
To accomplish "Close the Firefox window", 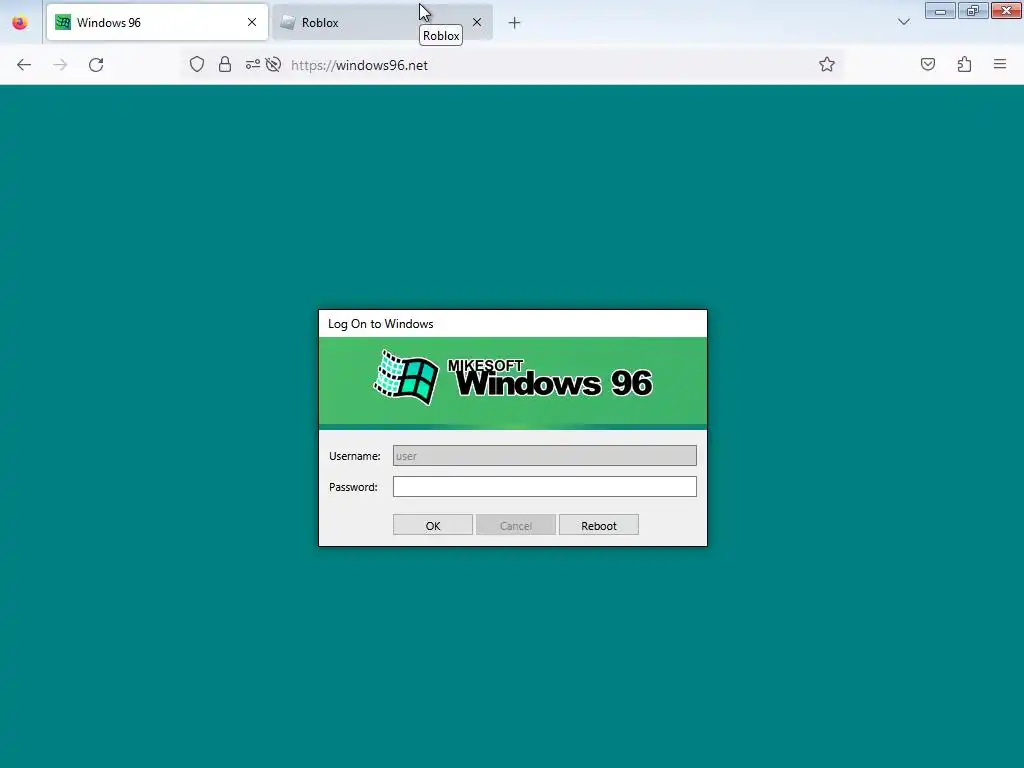I will click(x=1006, y=10).
